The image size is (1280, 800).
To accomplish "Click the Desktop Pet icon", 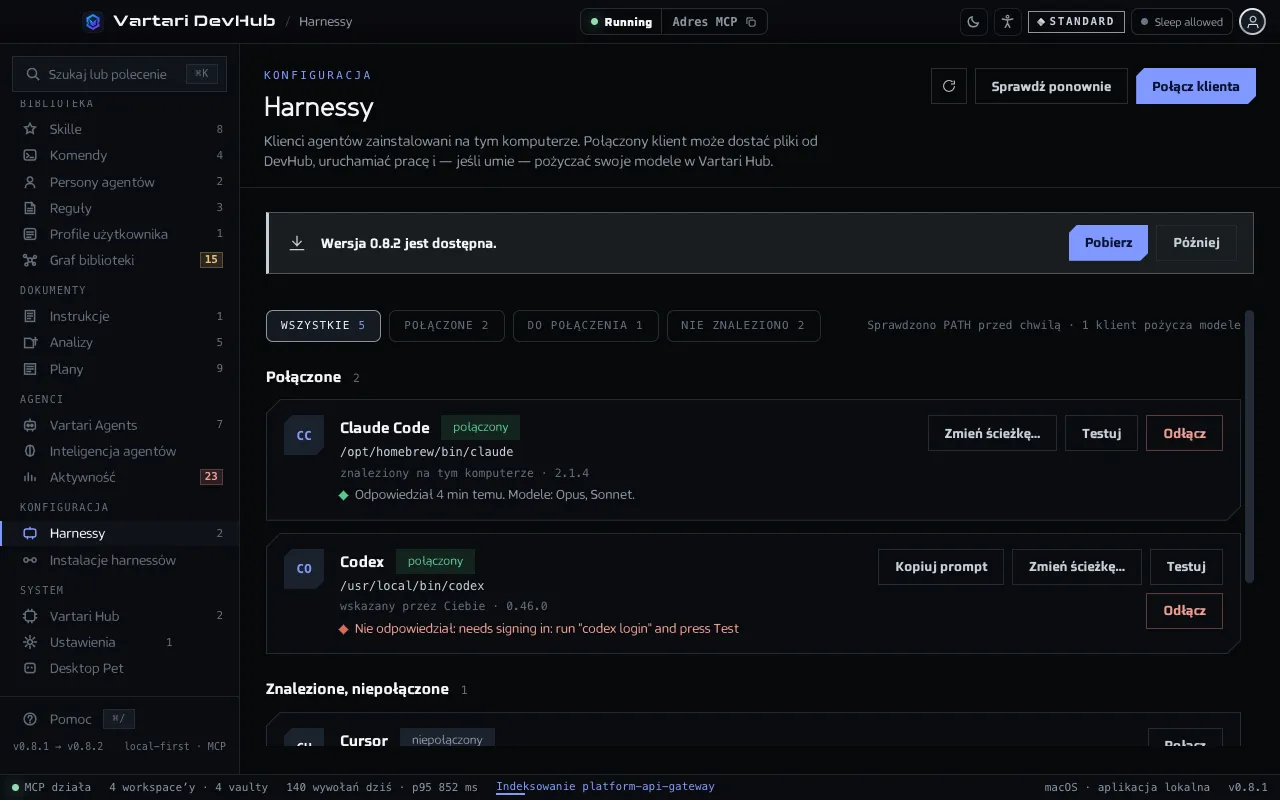I will tap(30, 668).
